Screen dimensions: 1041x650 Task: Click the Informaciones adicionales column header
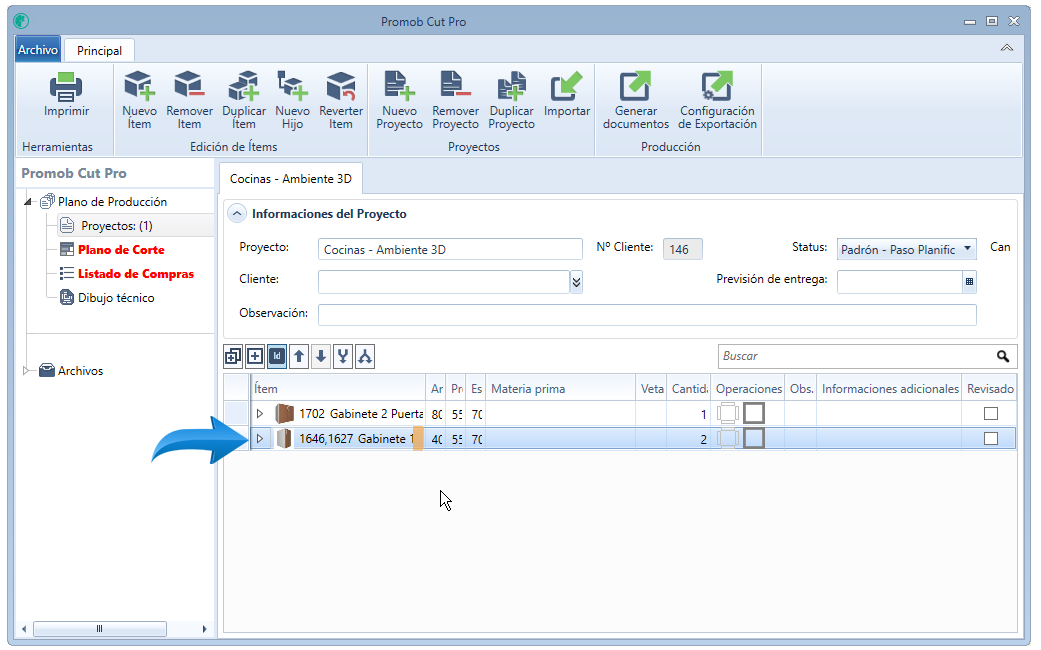tap(890, 388)
